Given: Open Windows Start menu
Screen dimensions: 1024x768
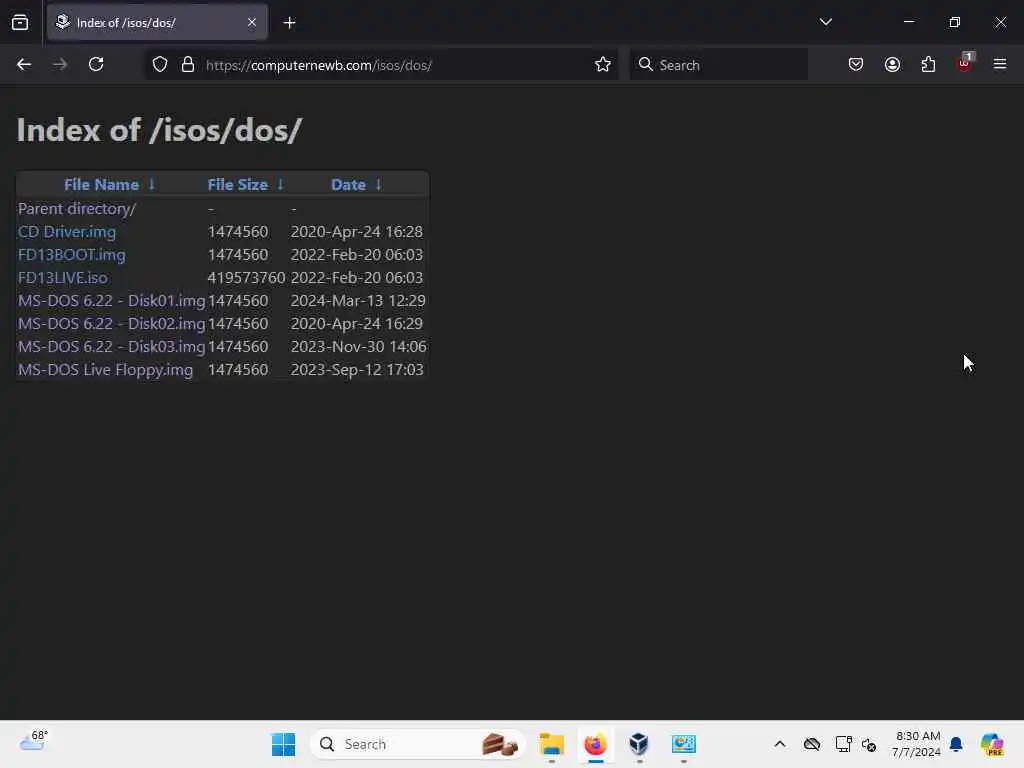Looking at the screenshot, I should coord(283,744).
